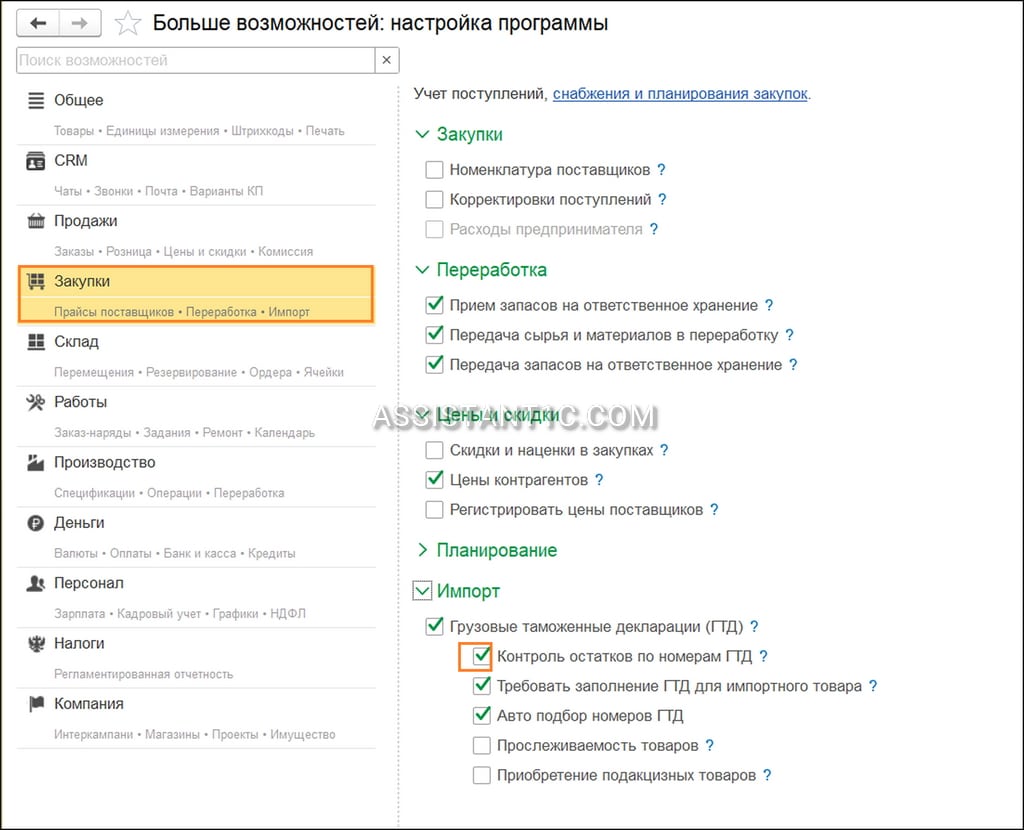
Task: Collapse the Импорт group chevron
Action: tap(423, 591)
